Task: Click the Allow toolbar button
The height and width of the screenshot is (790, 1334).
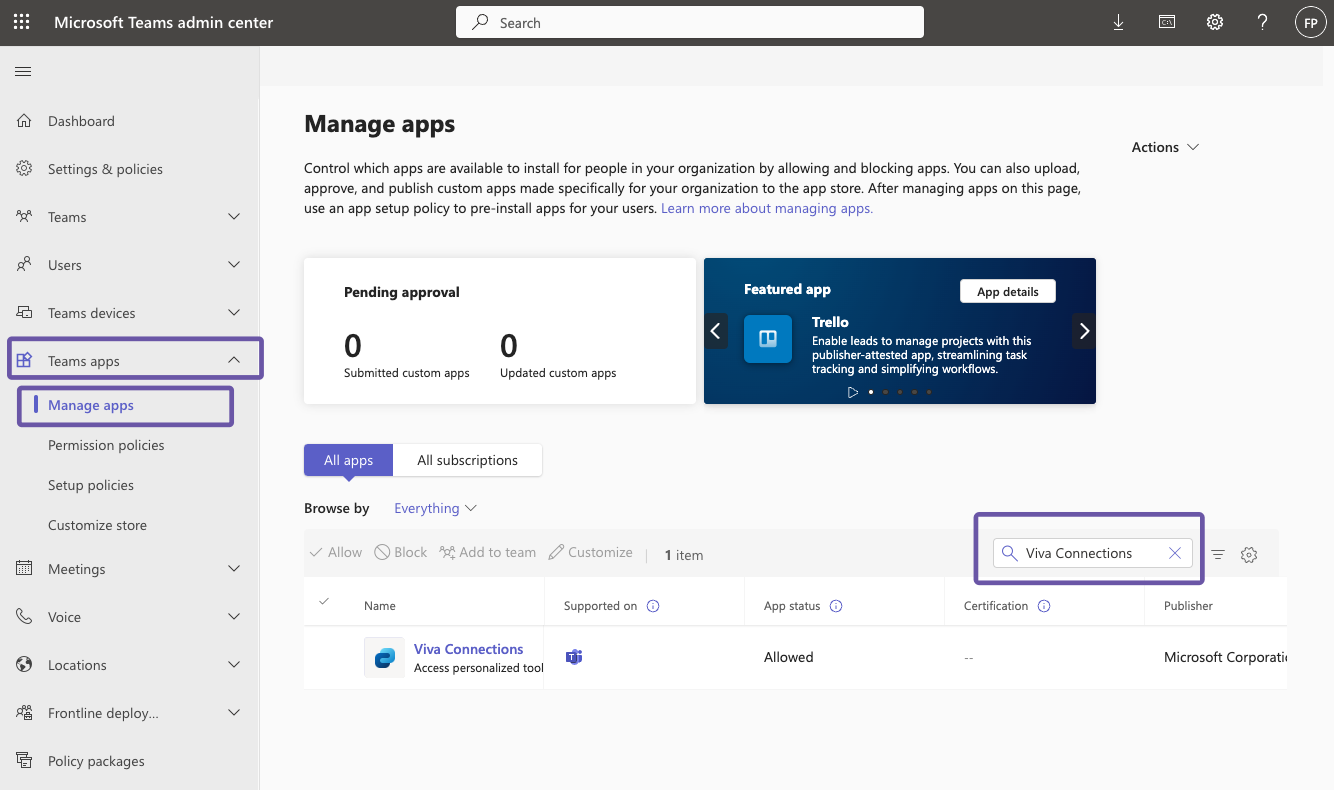Action: point(336,552)
